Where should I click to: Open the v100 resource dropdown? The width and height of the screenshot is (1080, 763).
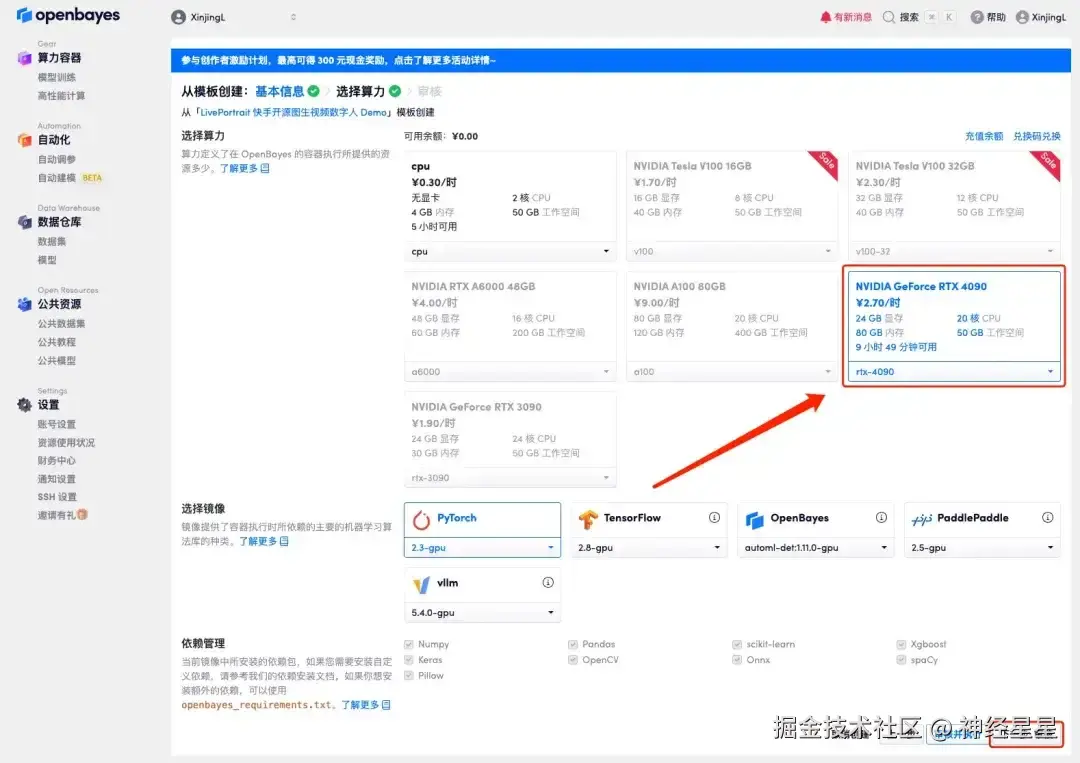732,251
